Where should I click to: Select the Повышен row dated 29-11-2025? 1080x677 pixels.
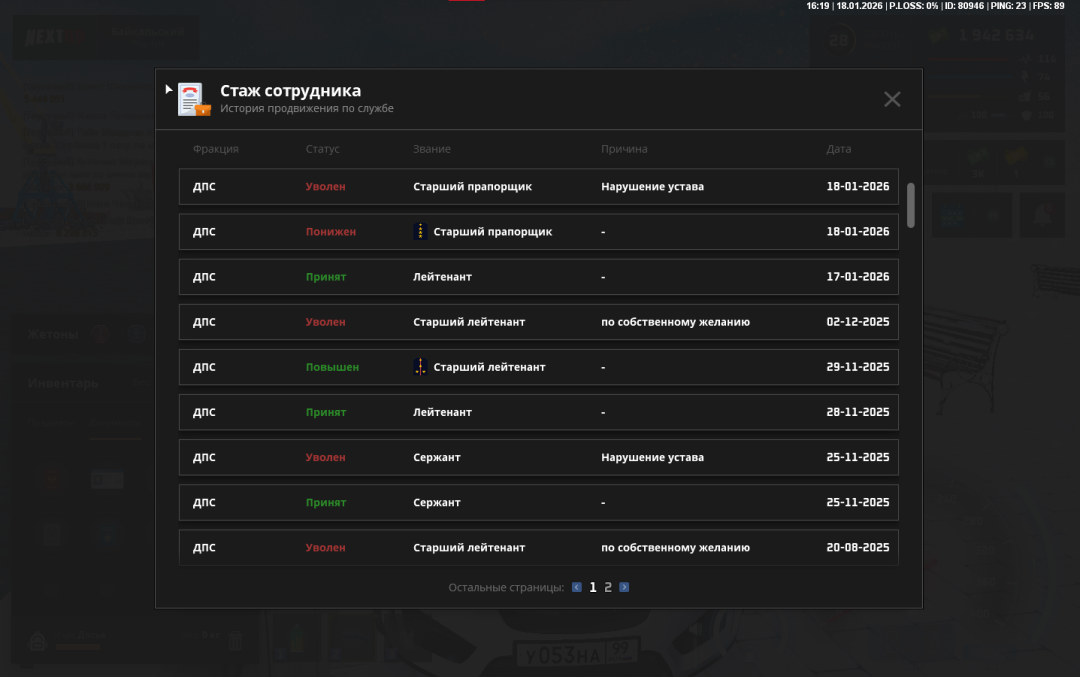pyautogui.click(x=538, y=367)
